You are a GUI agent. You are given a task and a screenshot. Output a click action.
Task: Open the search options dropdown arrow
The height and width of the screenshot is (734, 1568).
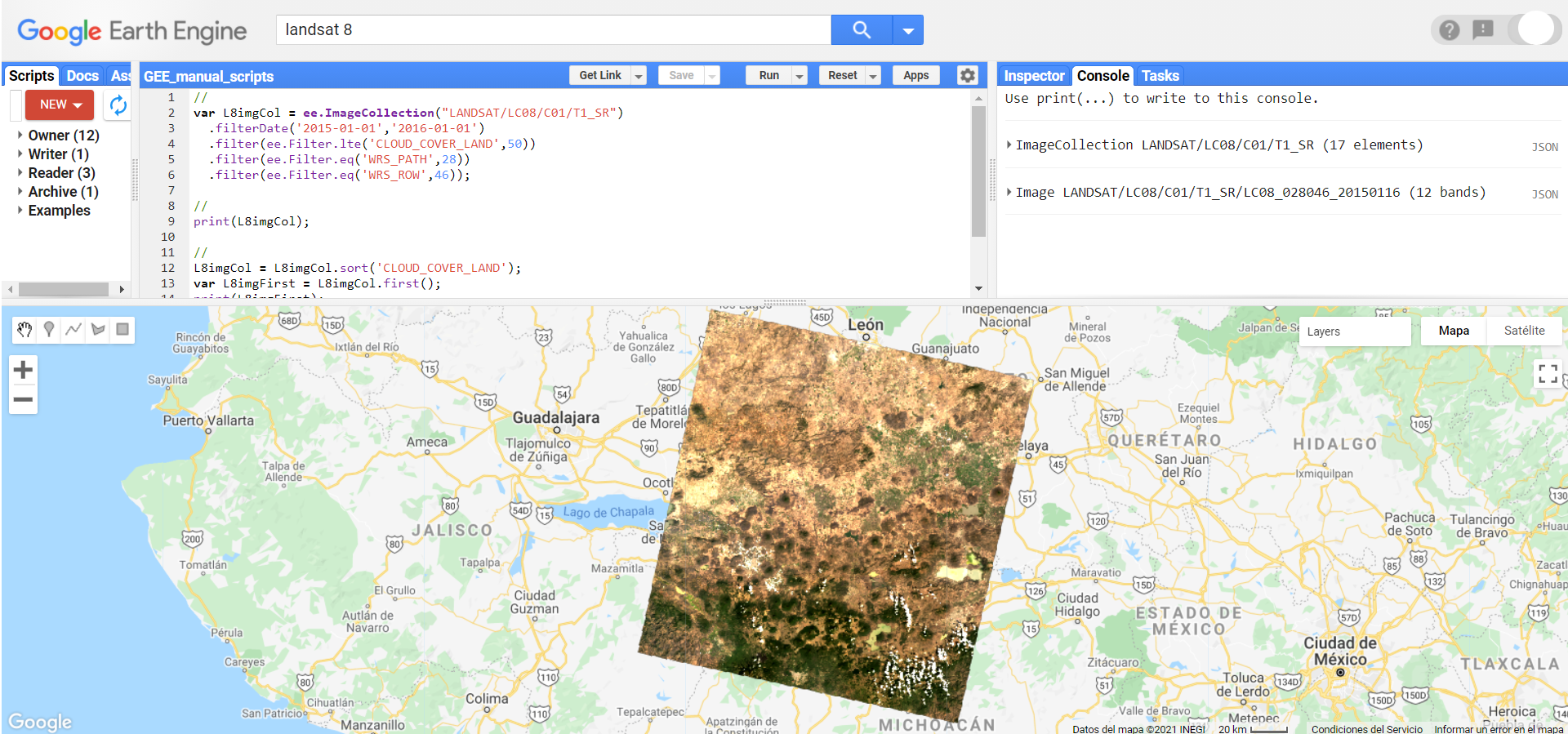pyautogui.click(x=908, y=30)
